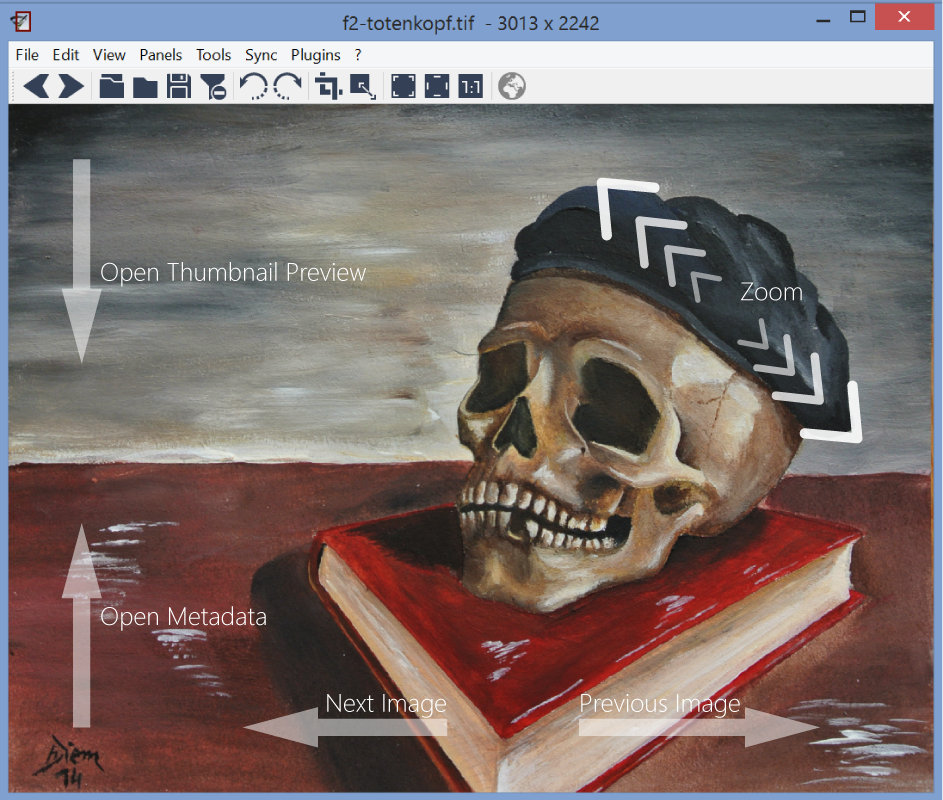Open the Resize image tool icon

pyautogui.click(x=363, y=86)
